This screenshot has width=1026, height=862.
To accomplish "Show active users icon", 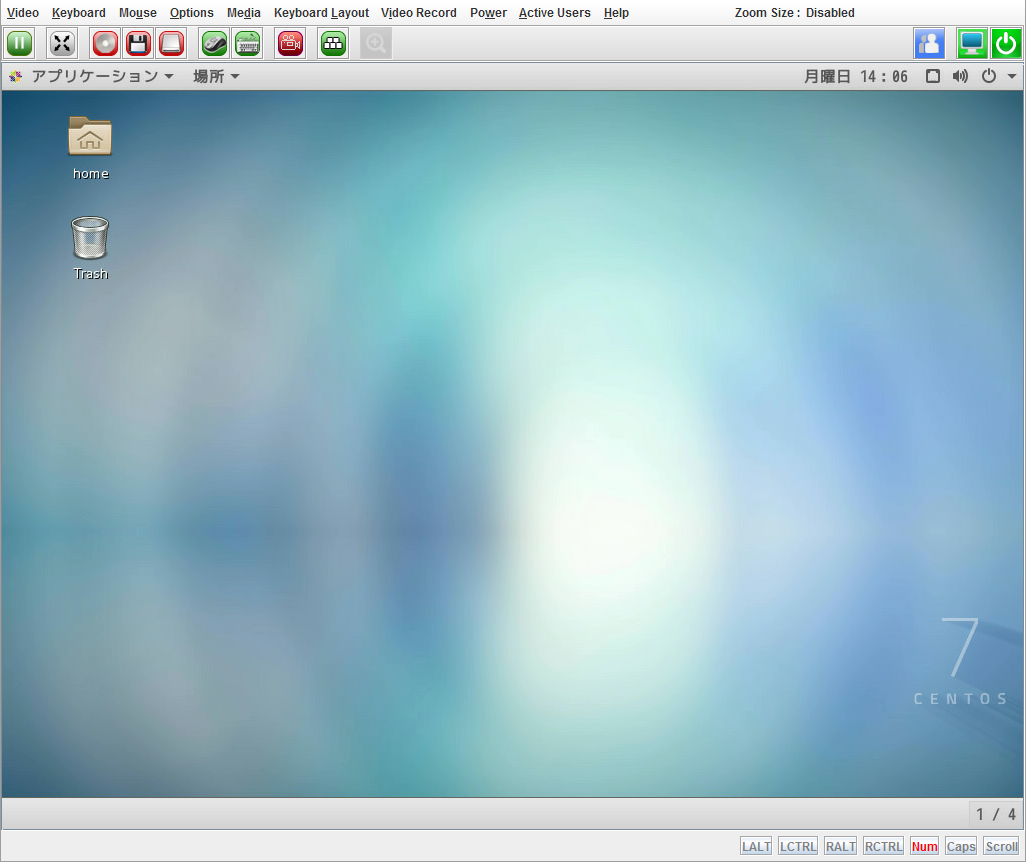I will click(929, 44).
